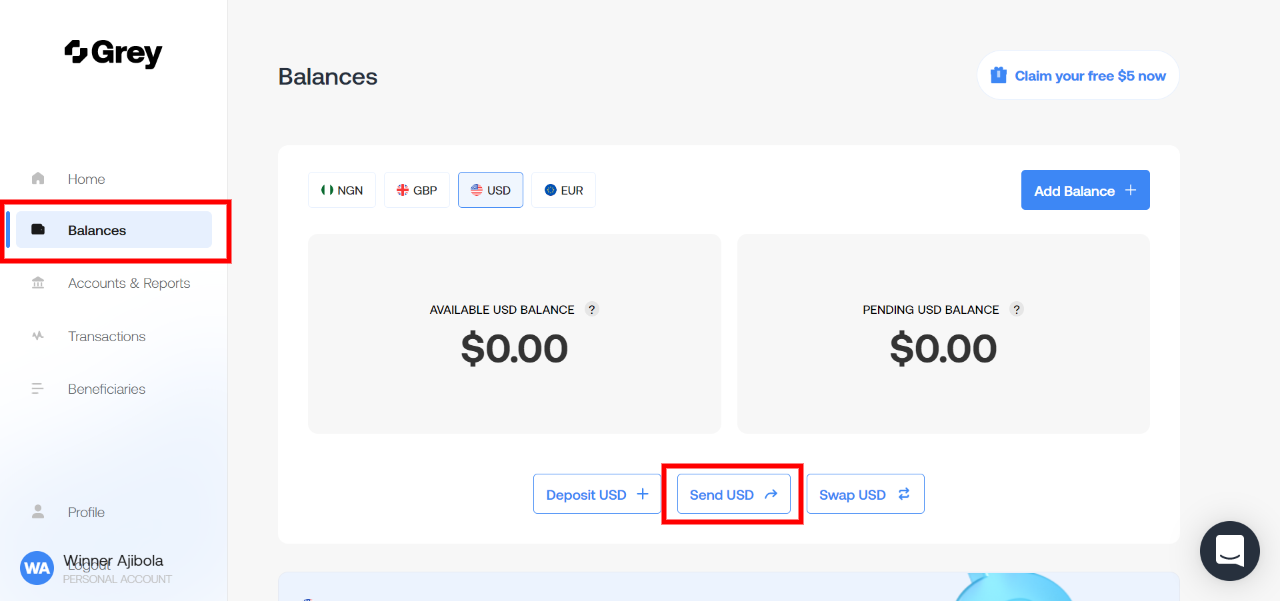This screenshot has width=1280, height=601.
Task: Open Home in the sidebar
Action: (x=114, y=179)
